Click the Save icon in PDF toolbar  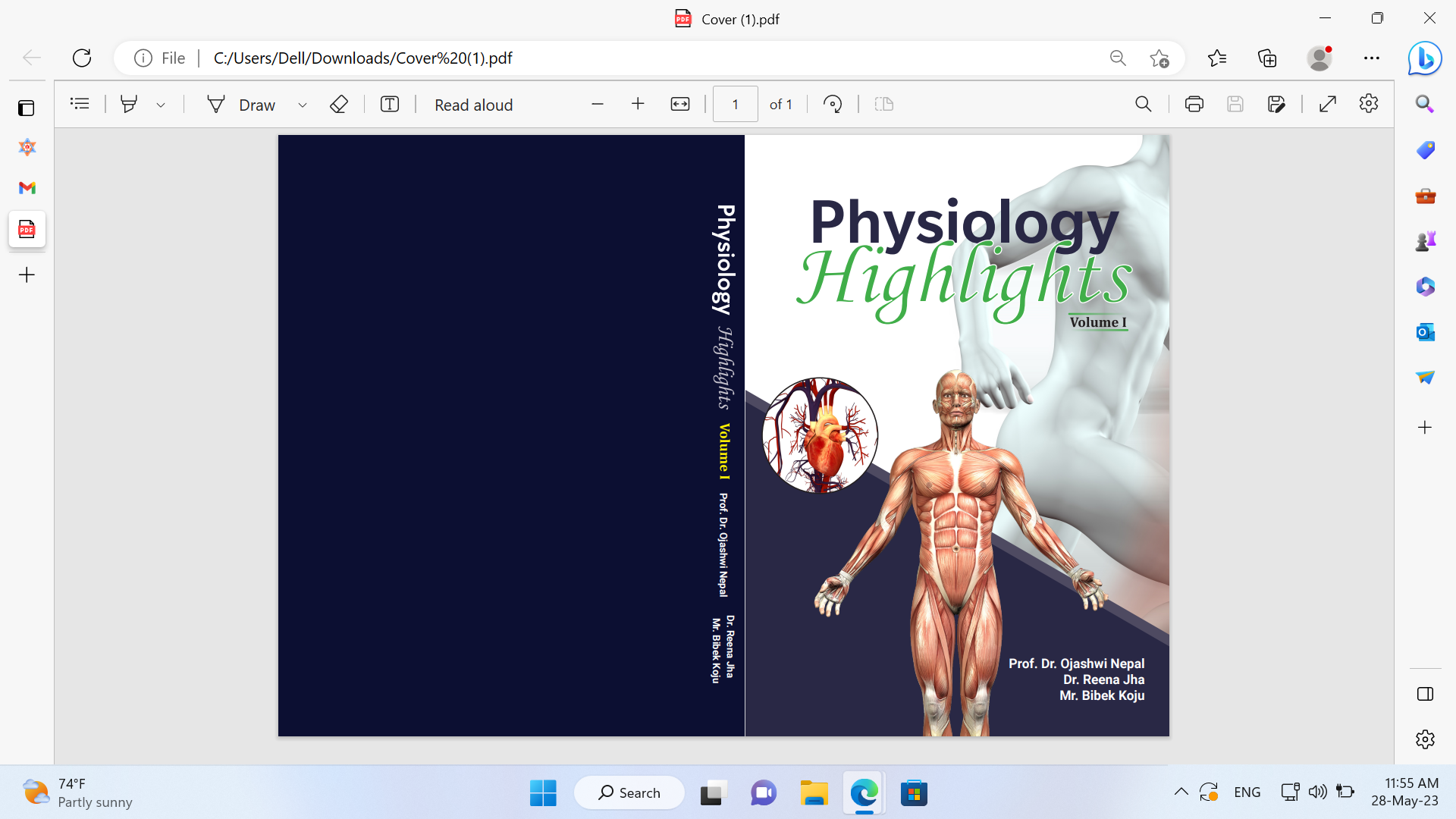[x=1235, y=104]
